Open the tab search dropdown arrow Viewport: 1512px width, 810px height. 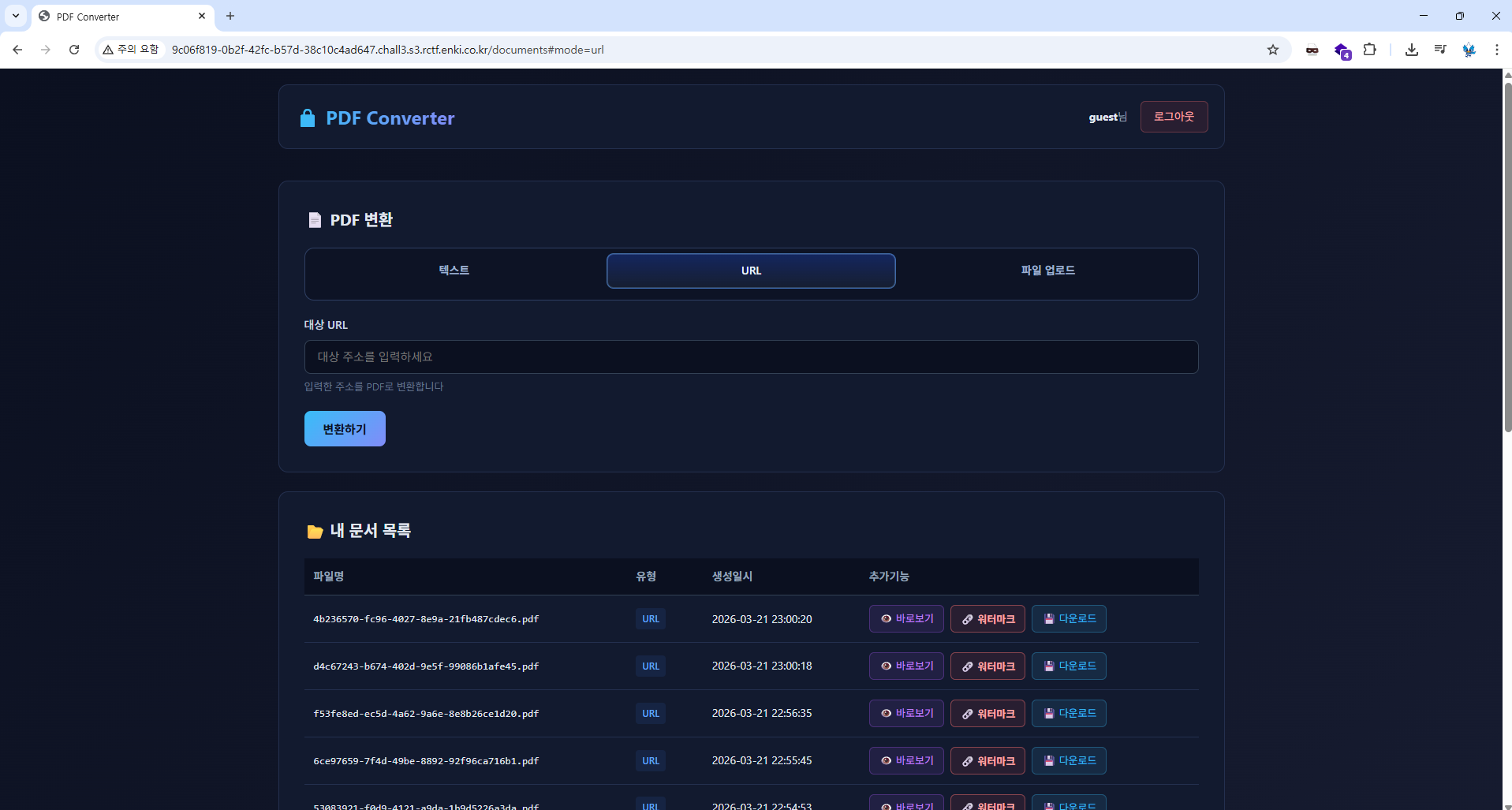(15, 16)
